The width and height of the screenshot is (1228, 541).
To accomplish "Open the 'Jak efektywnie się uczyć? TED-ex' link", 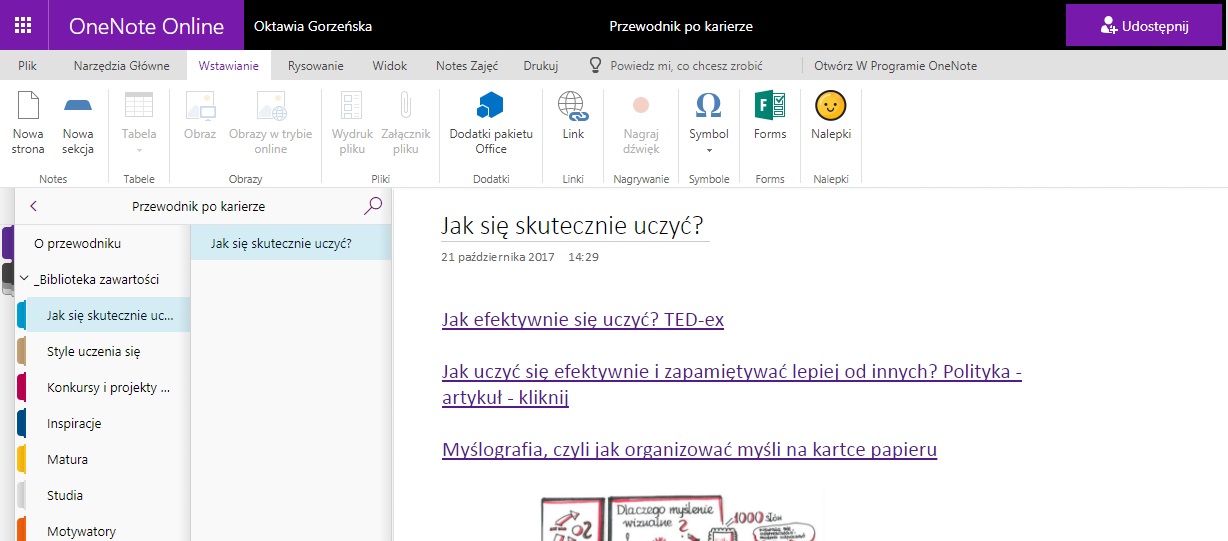I will (582, 320).
